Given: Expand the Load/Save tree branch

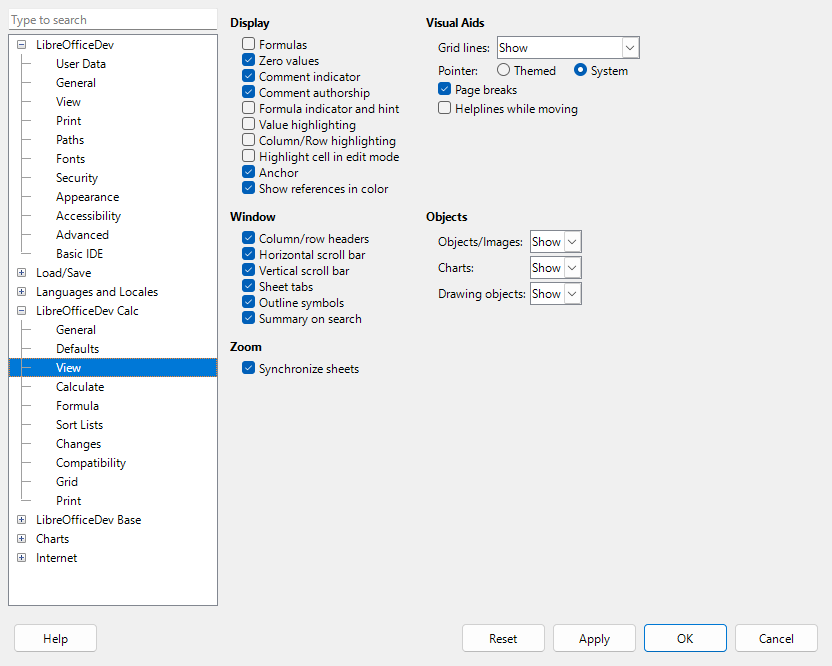Looking at the screenshot, I should click(21, 272).
